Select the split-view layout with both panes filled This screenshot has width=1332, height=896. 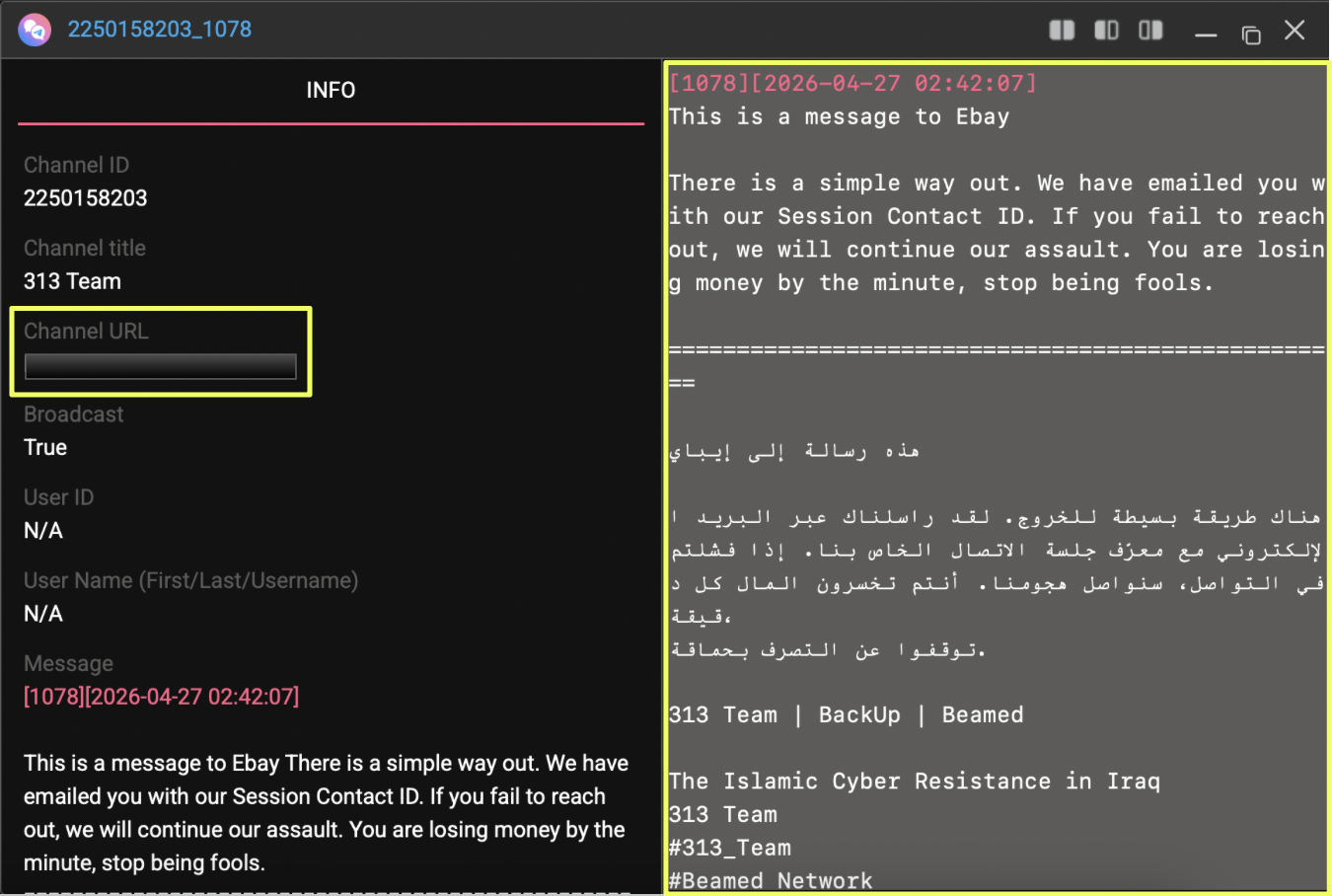click(x=1062, y=31)
